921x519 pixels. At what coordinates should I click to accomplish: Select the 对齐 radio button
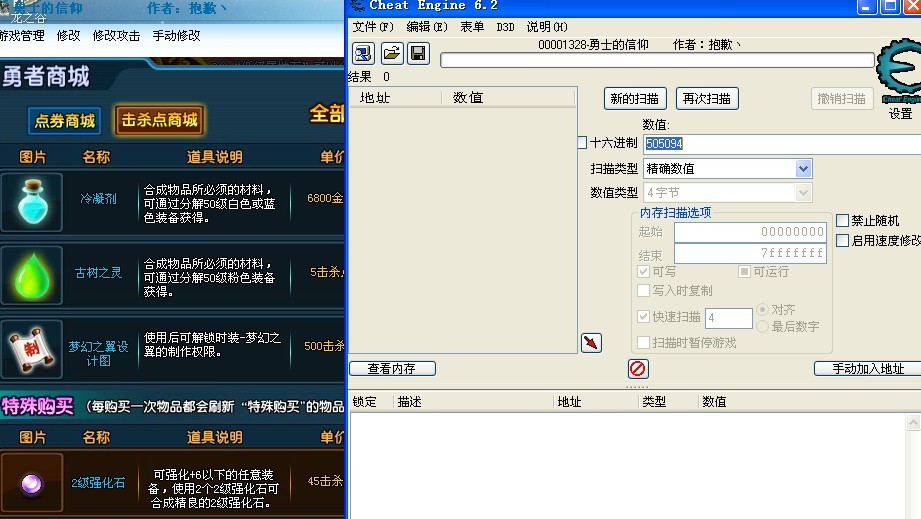pyautogui.click(x=762, y=309)
